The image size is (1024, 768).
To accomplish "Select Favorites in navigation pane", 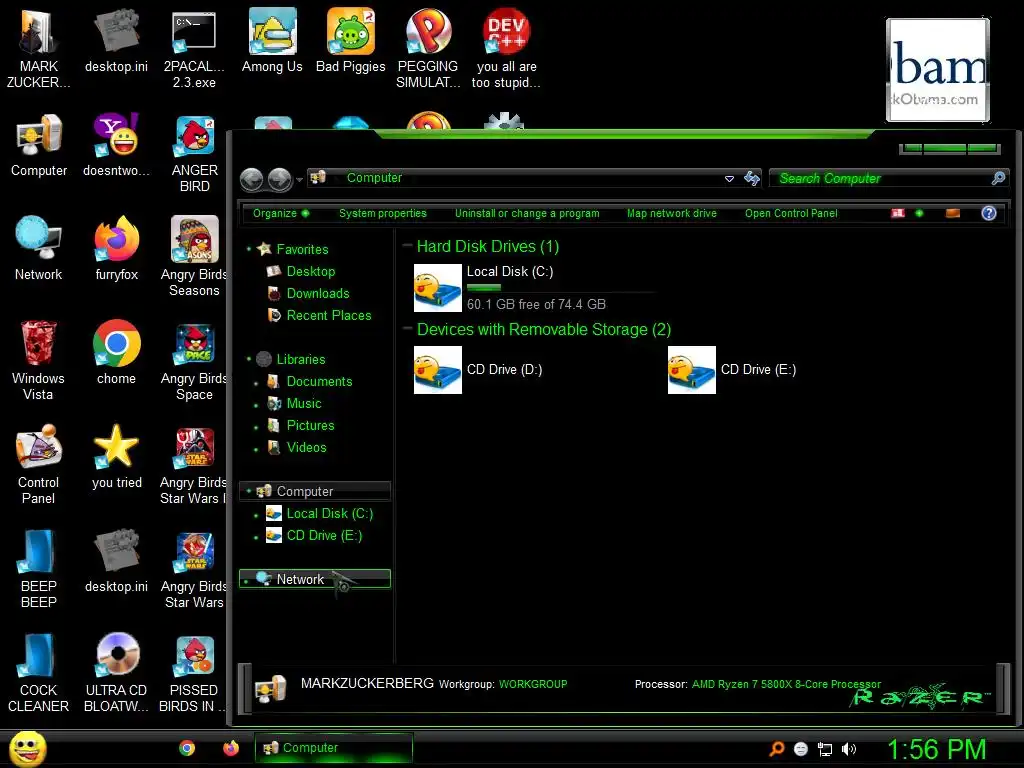I will (x=302, y=249).
